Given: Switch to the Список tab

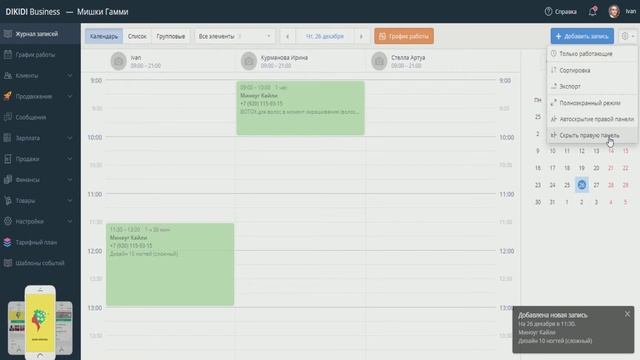Looking at the screenshot, I should (x=137, y=36).
